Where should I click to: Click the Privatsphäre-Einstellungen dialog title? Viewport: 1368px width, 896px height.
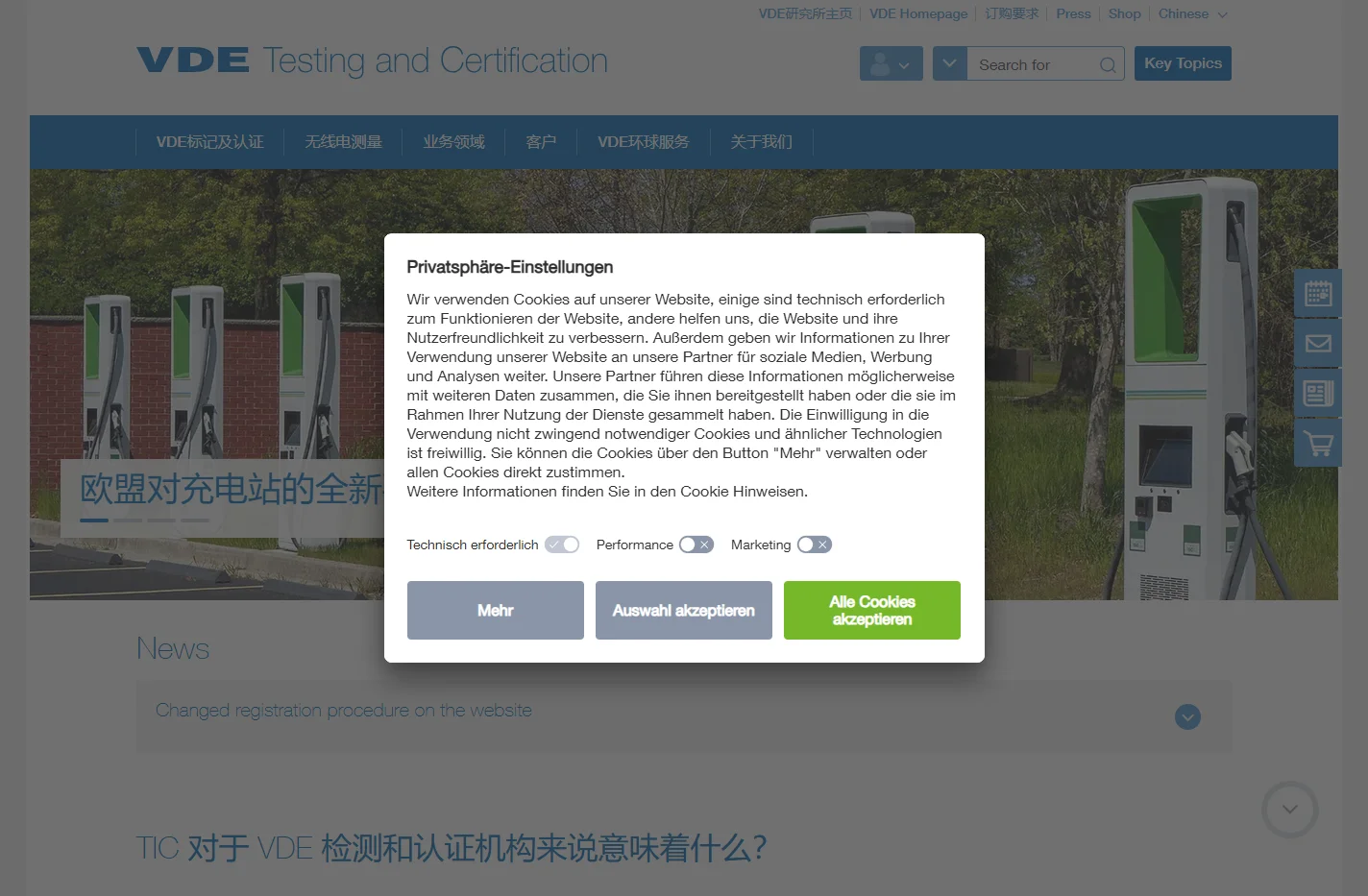509,267
